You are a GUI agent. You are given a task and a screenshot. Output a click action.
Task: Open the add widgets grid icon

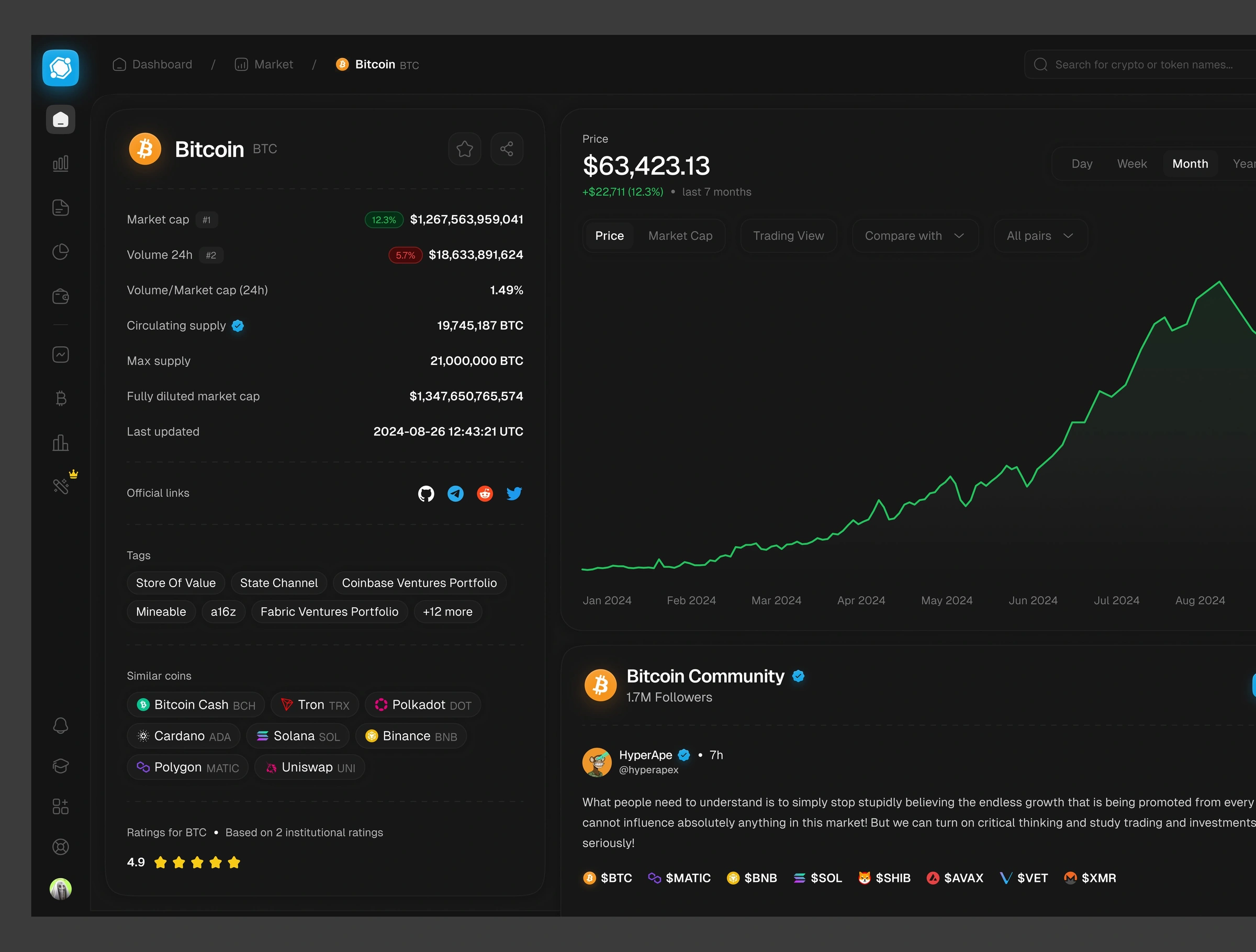pyautogui.click(x=60, y=807)
